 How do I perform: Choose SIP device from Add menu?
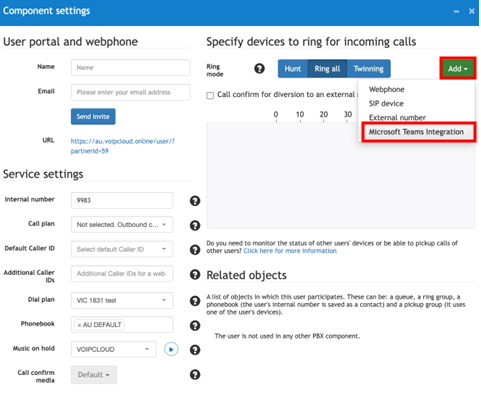(x=386, y=104)
